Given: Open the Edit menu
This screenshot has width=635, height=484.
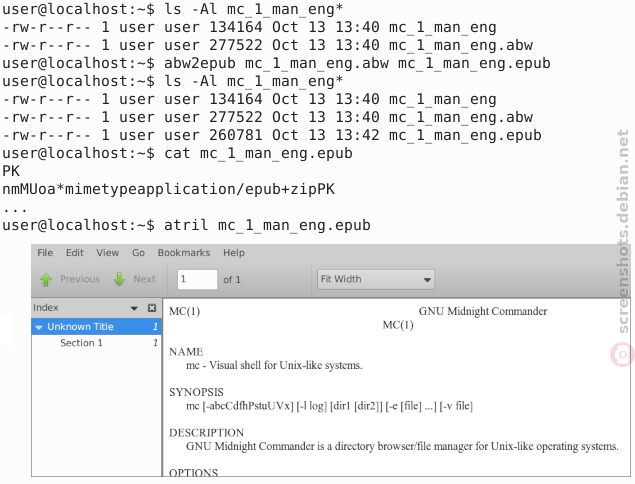Looking at the screenshot, I should coord(75,253).
